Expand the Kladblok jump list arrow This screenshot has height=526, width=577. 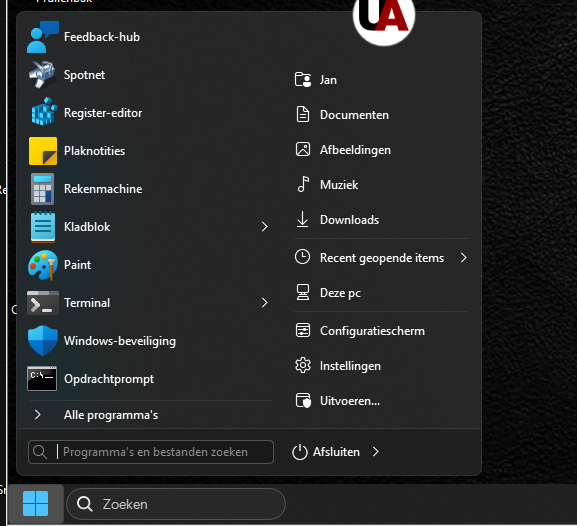click(265, 227)
